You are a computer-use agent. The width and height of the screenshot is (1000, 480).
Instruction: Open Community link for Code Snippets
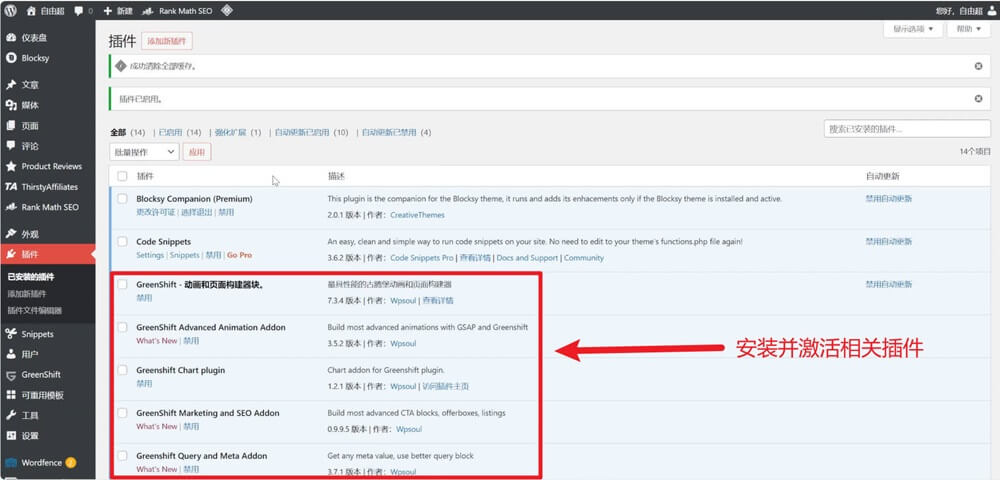(584, 258)
